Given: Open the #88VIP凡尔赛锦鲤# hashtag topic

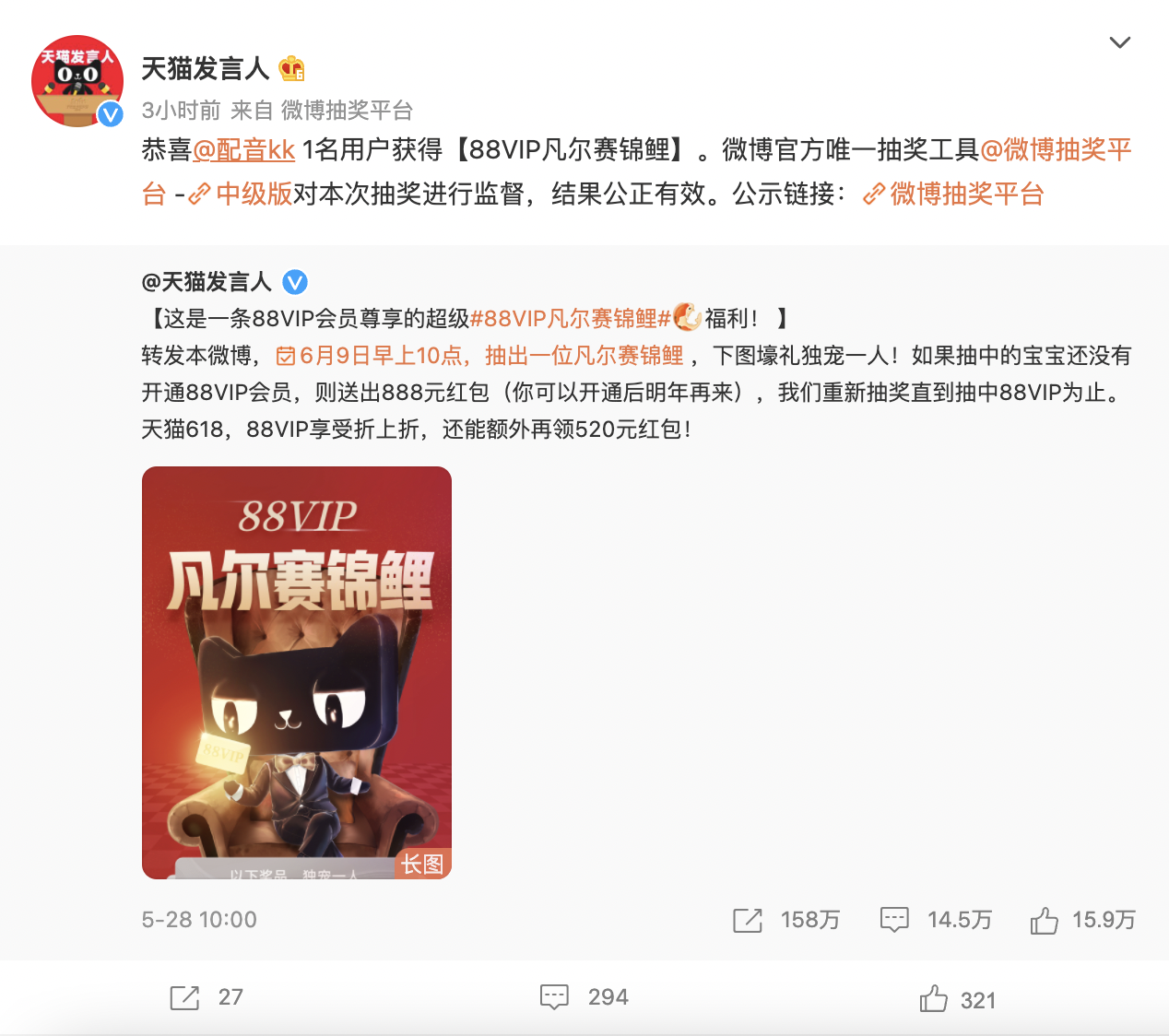Looking at the screenshot, I should (x=571, y=319).
